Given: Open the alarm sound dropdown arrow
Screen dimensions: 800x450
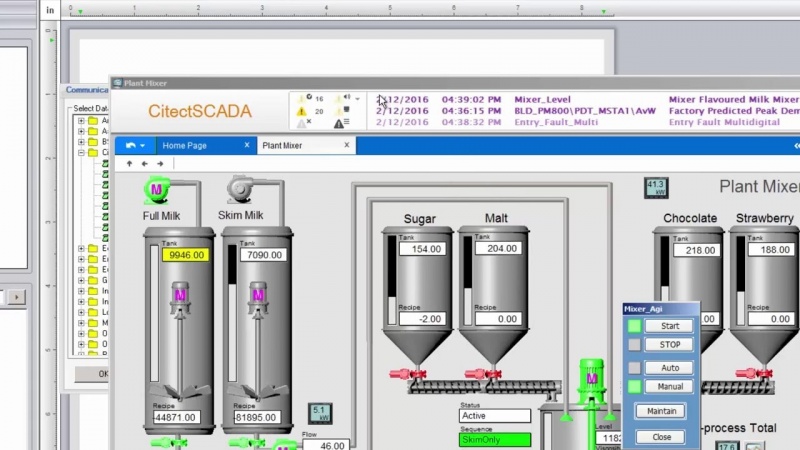Looking at the screenshot, I should pos(358,99).
